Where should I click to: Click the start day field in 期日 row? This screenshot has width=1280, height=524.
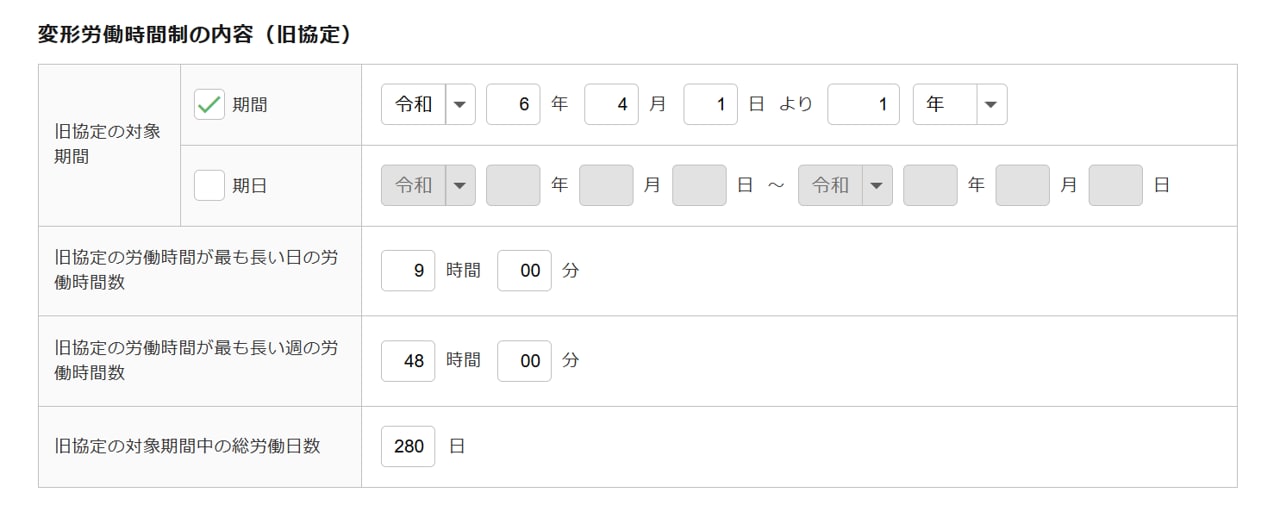699,186
